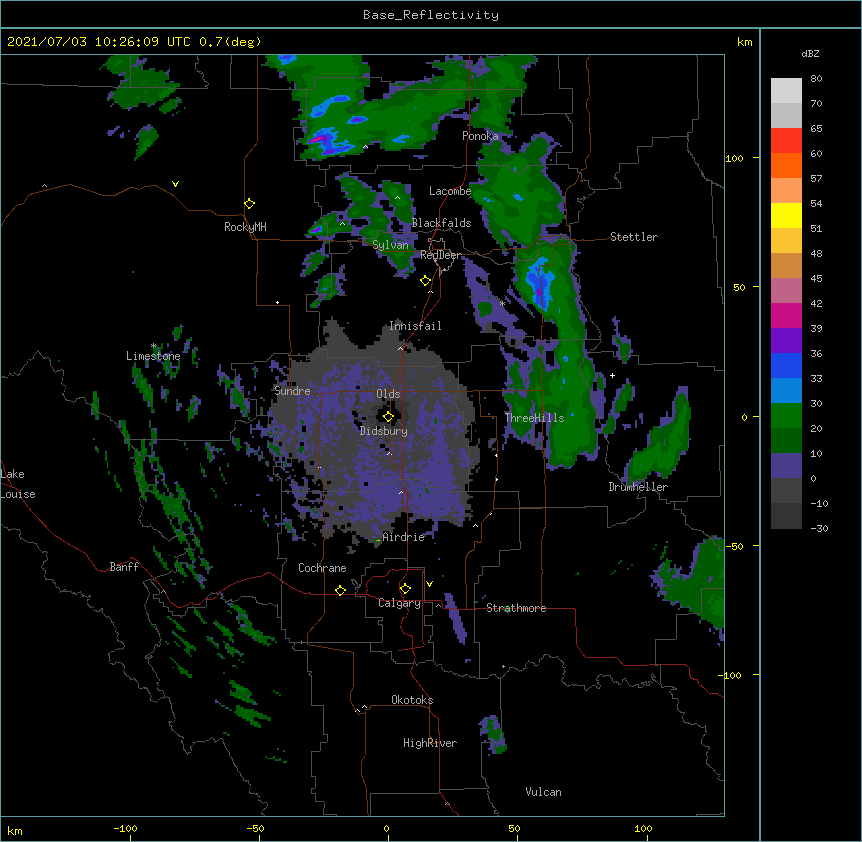862x842 pixels.
Task: Click the Lake Louise label
Action: (18, 484)
